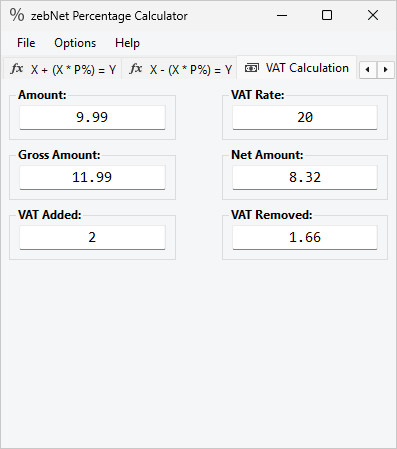Minimize the zebNet Percentage Calculator window
This screenshot has height=449, width=397.
coord(282,15)
